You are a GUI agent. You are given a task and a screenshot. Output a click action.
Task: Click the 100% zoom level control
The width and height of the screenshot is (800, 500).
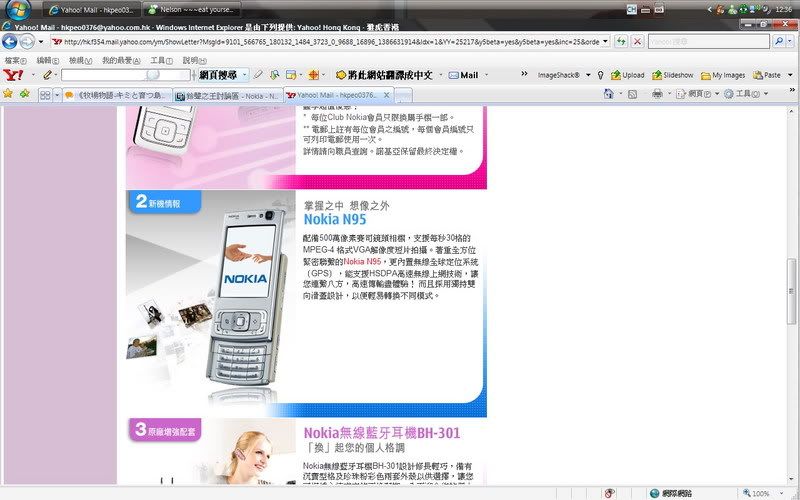[x=763, y=493]
